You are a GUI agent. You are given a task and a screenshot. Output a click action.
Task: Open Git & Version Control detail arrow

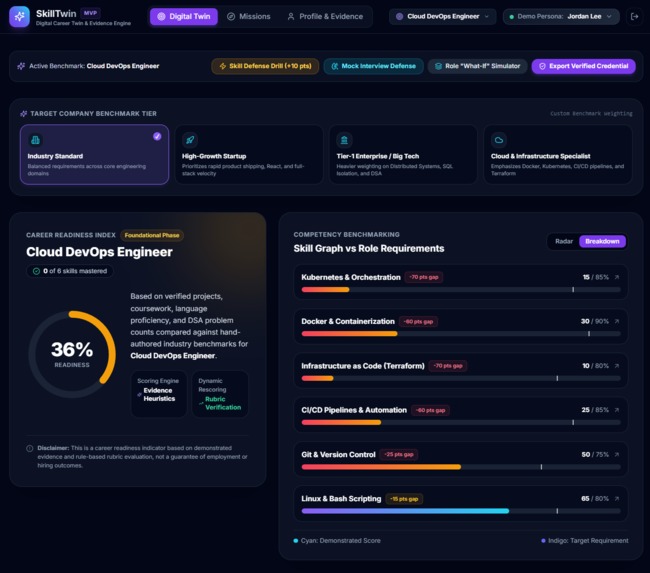click(617, 454)
